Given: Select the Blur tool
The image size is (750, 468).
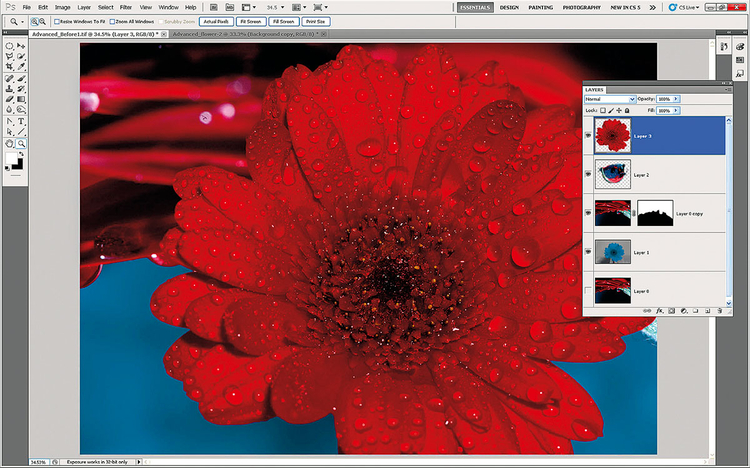Looking at the screenshot, I should click(x=9, y=110).
